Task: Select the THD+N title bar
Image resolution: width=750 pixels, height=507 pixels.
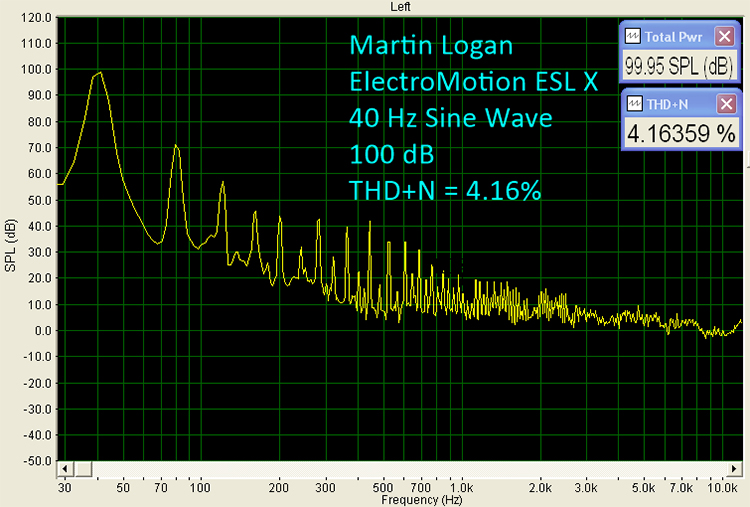Action: (x=670, y=104)
